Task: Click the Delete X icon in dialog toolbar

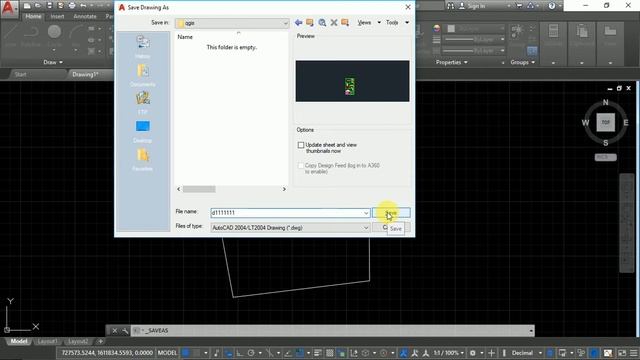Action: pyautogui.click(x=334, y=22)
